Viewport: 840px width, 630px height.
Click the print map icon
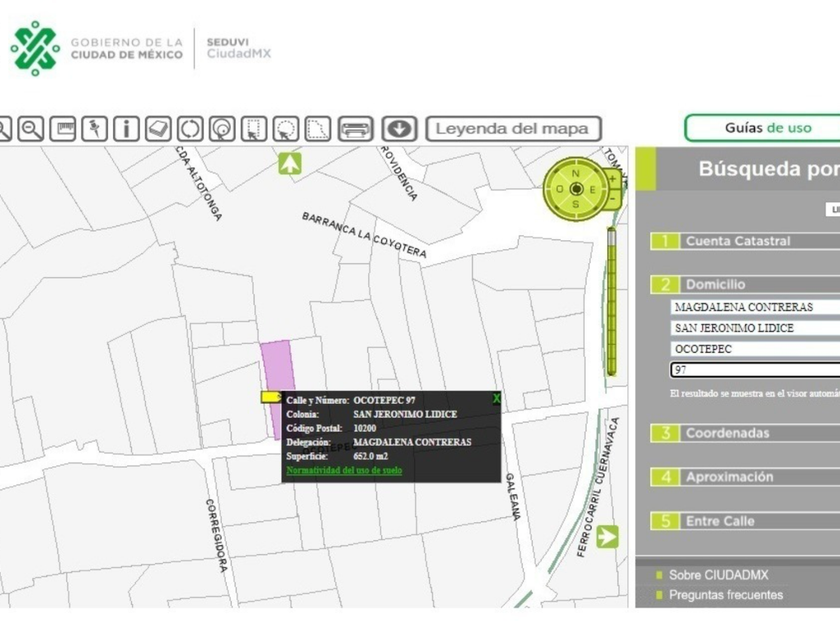click(355, 129)
